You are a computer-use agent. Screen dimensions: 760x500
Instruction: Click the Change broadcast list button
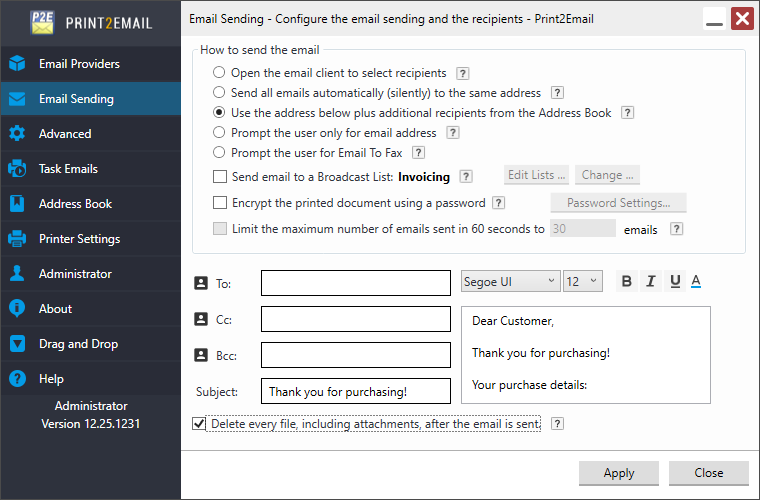[607, 175]
